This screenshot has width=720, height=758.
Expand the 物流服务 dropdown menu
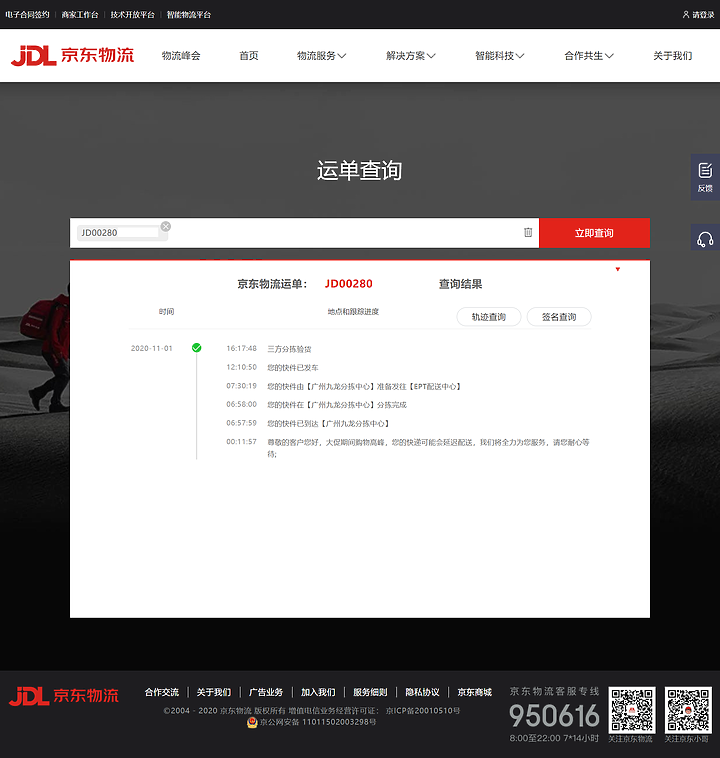click(x=321, y=56)
